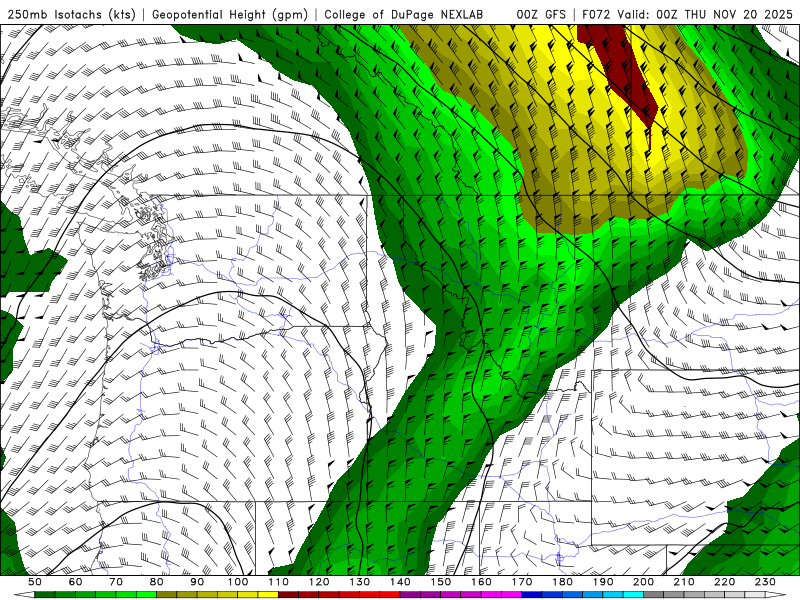Click the colorbar label "130"
This screenshot has width=800, height=600.
click(x=360, y=582)
